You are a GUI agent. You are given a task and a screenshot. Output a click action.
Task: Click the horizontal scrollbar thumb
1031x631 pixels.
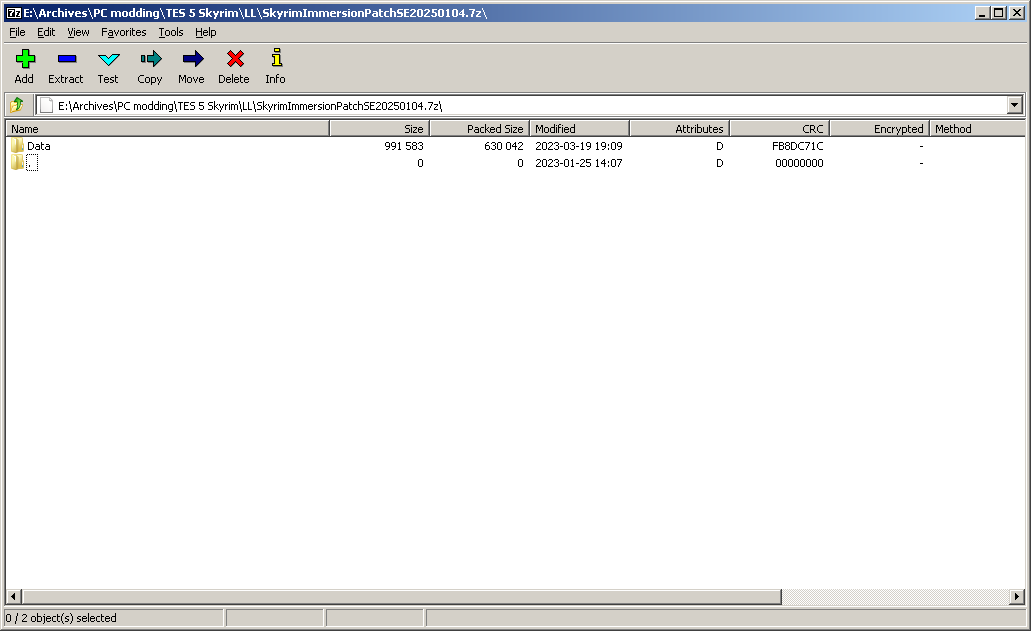click(402, 597)
